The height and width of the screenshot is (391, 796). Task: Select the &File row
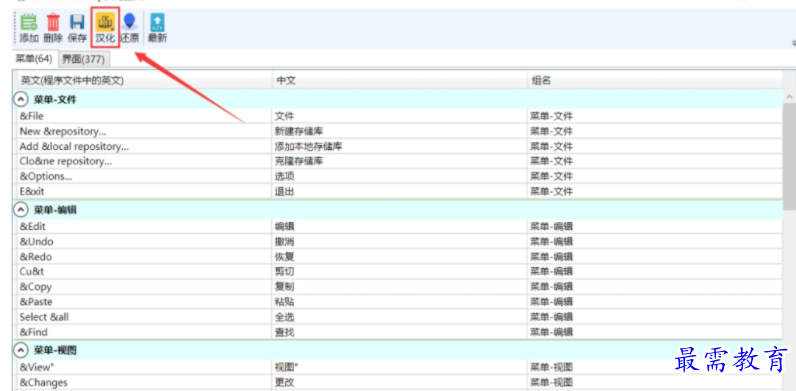(399, 116)
